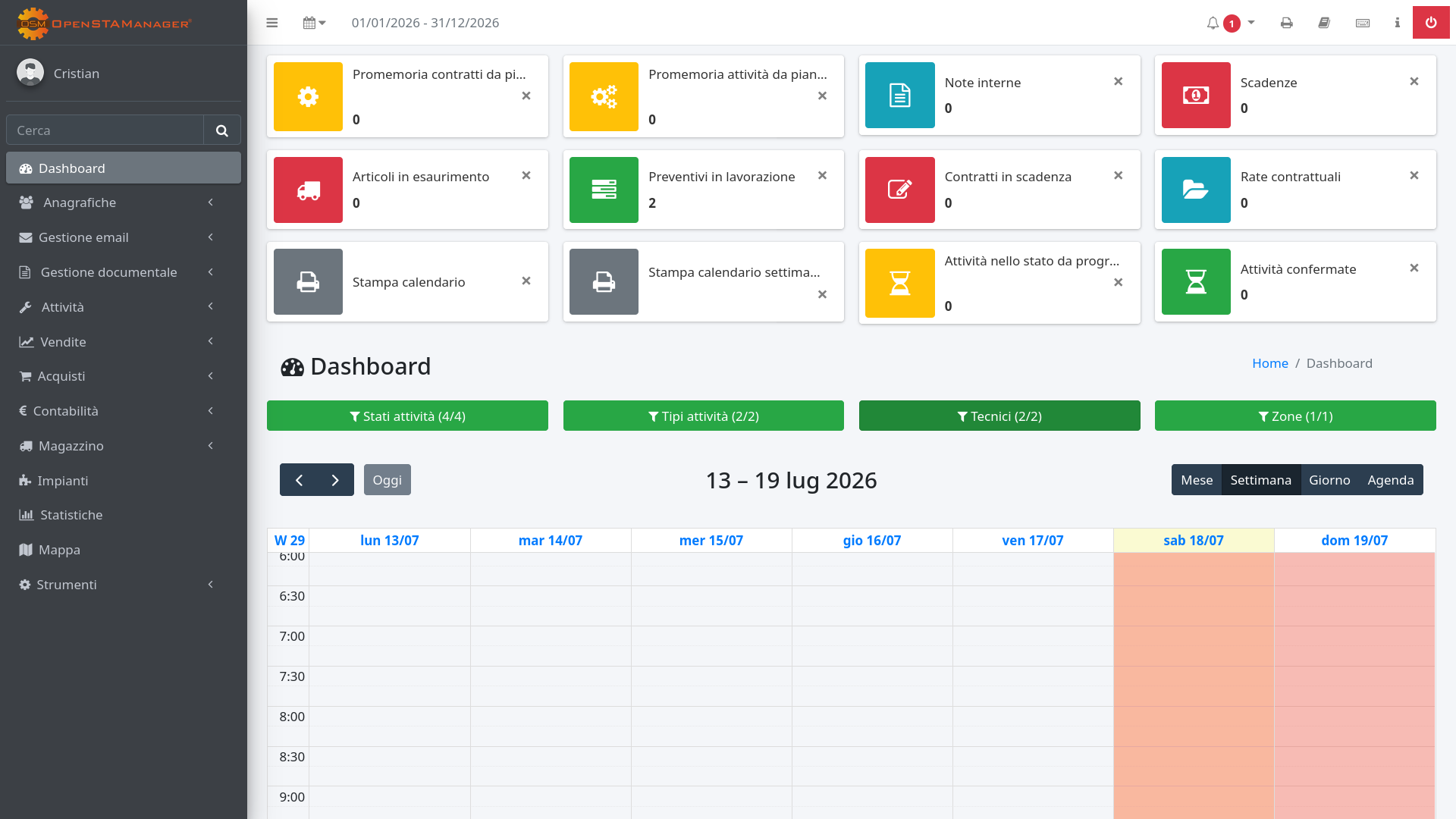
Task: Open the Tipi attività filter
Action: click(703, 416)
